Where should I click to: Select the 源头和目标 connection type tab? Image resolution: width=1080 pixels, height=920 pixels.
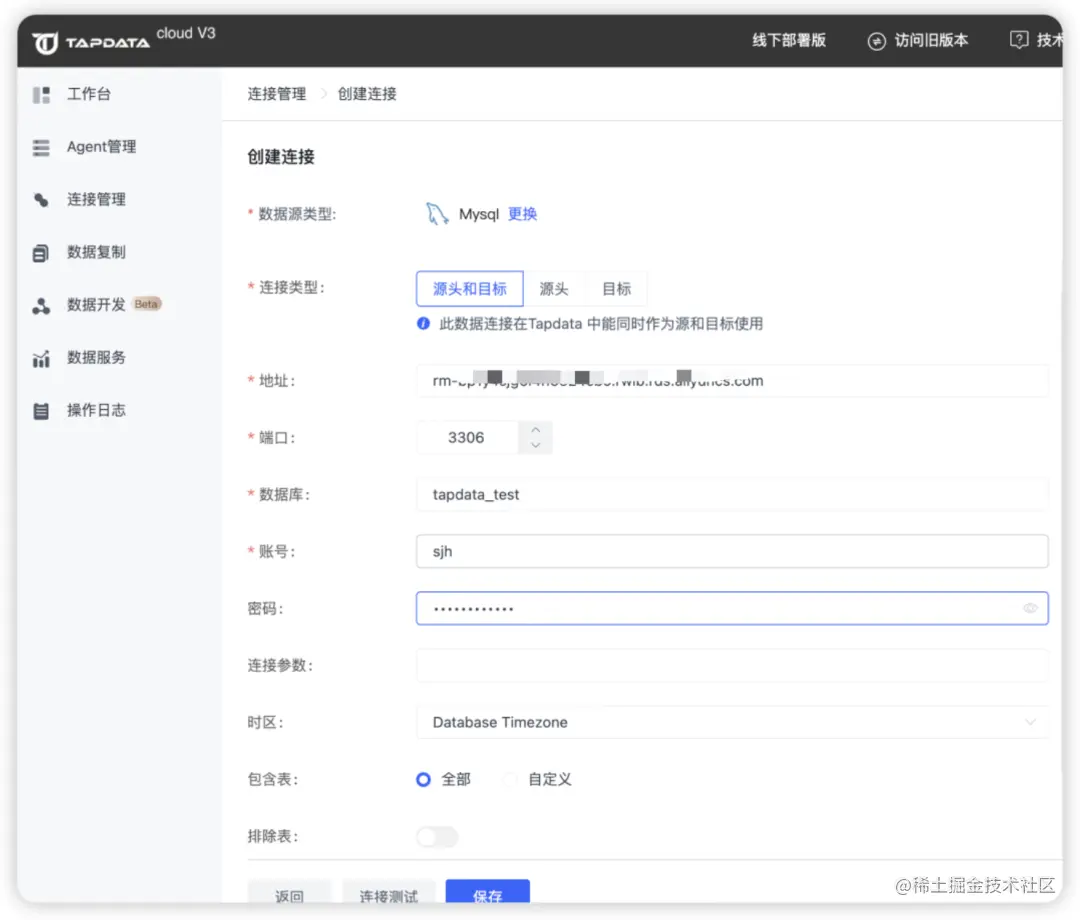click(x=470, y=289)
